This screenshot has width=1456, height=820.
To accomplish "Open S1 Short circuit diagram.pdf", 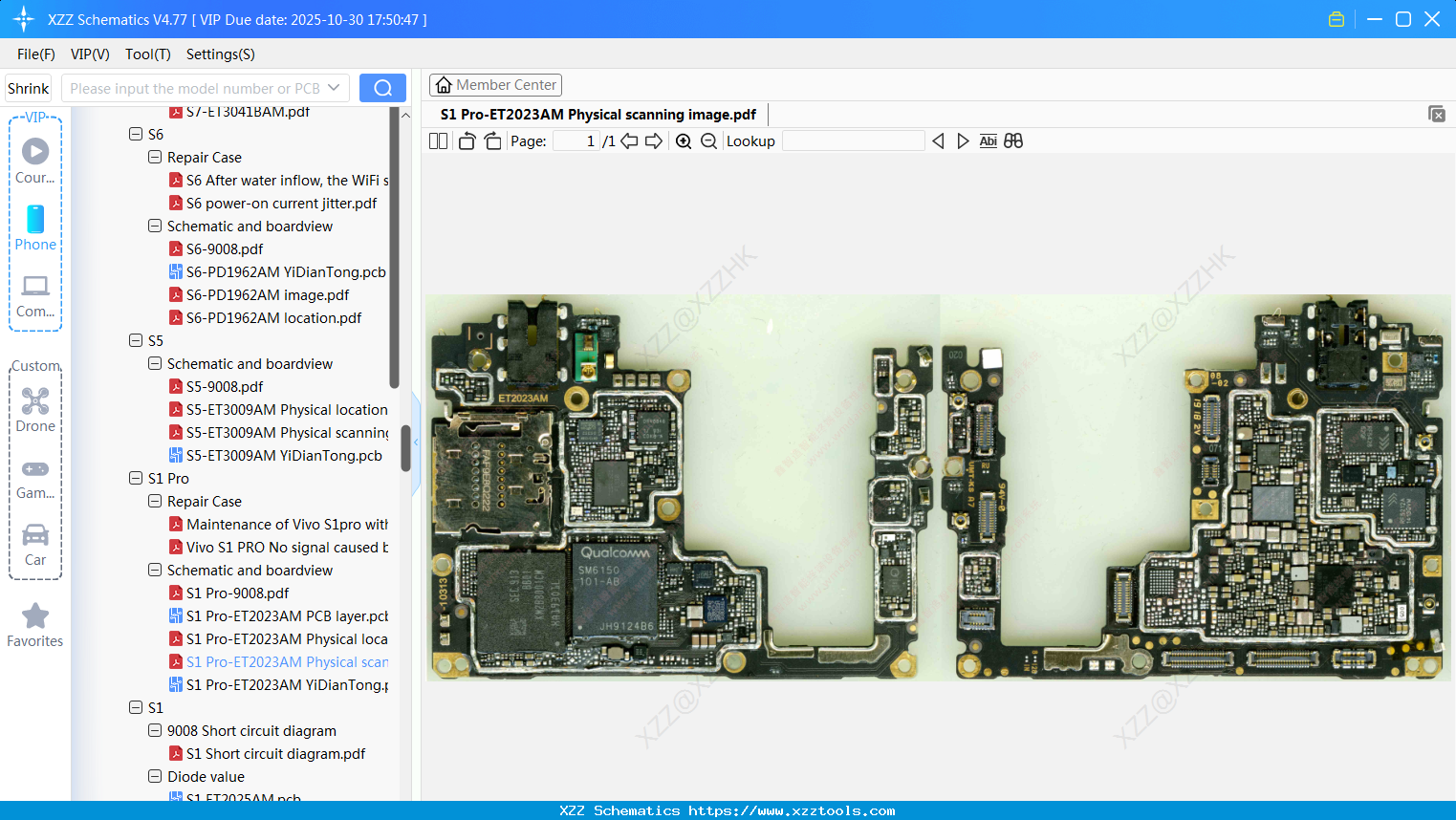I will click(275, 754).
